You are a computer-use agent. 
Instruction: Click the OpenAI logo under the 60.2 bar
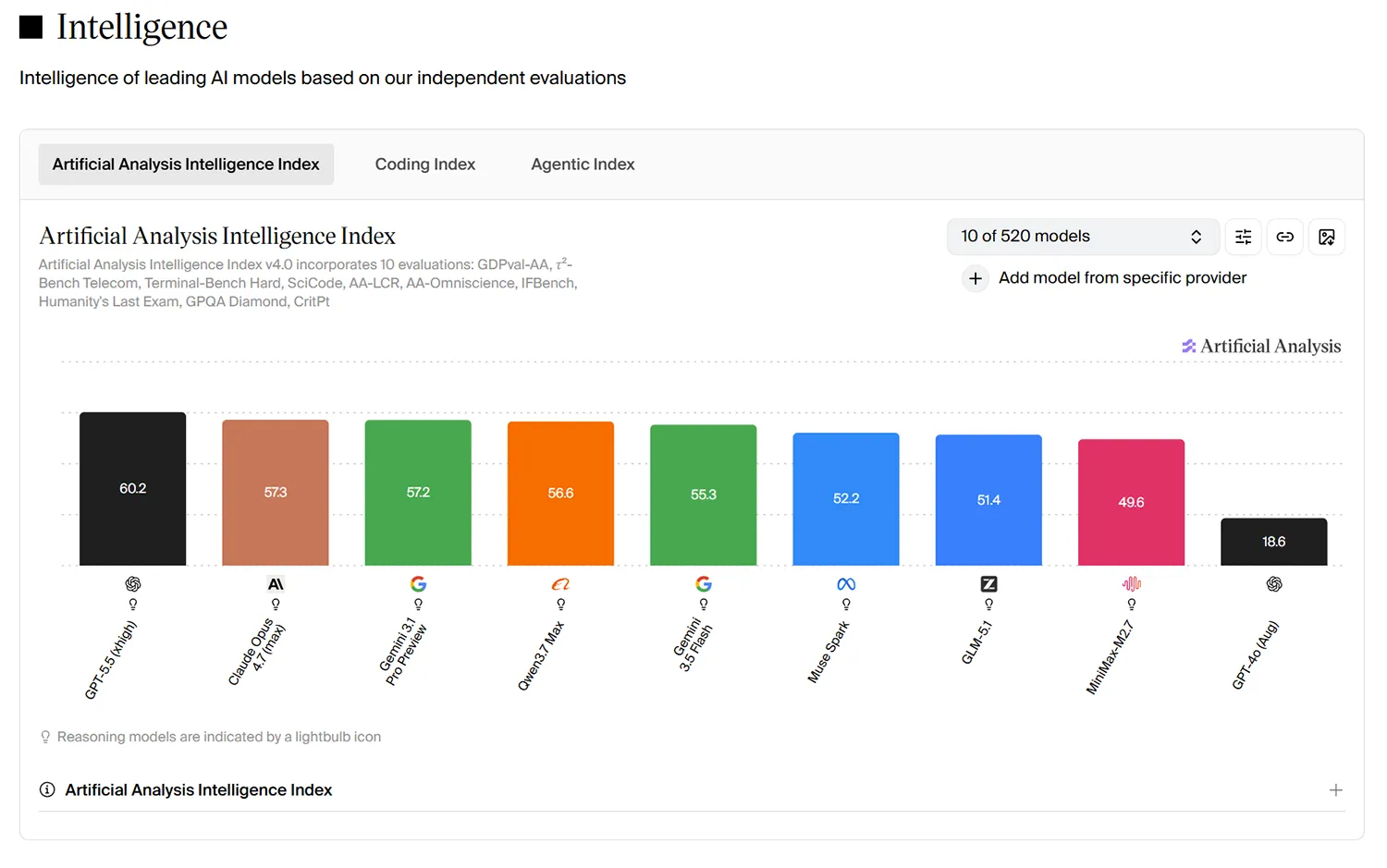[x=133, y=584]
